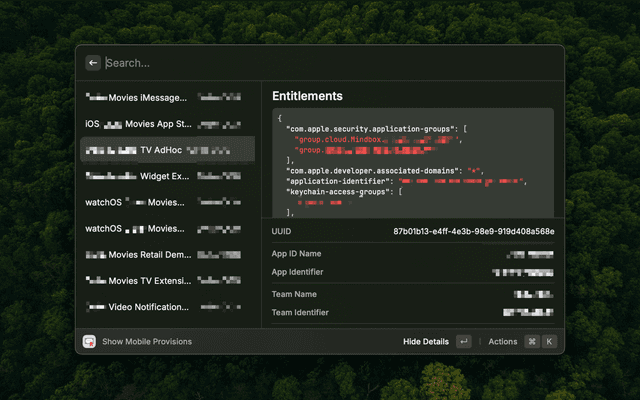Click the K key shortcut badge
The image size is (640, 400).
point(548,341)
